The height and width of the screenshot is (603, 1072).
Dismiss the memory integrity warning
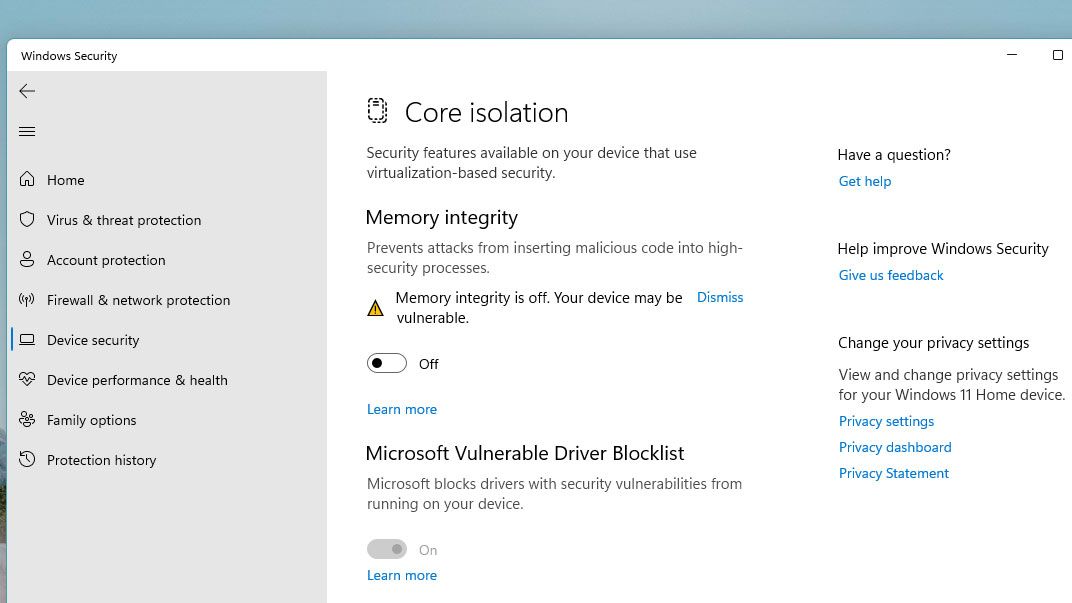click(719, 297)
